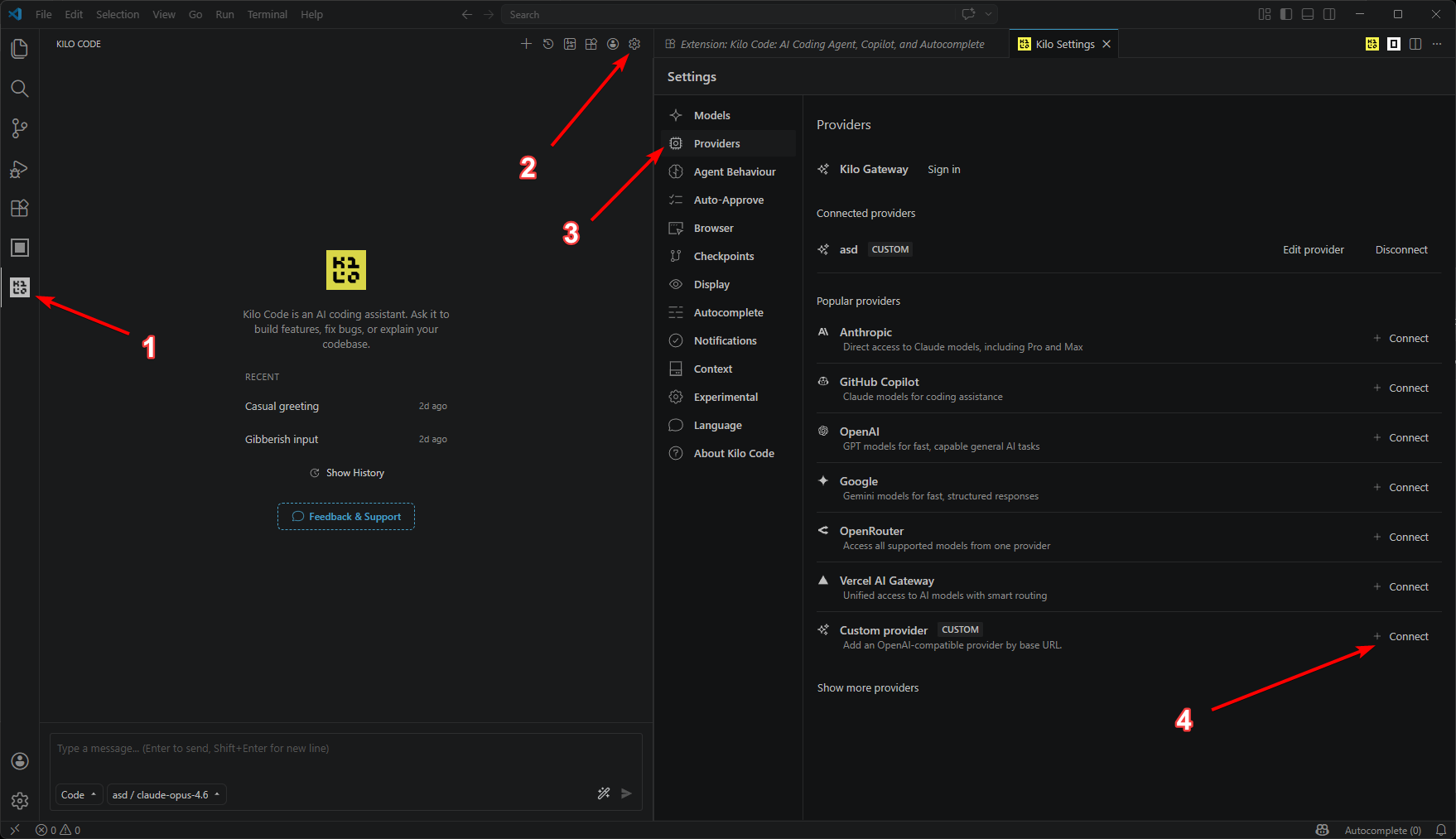Open the Auto-Approve settings section
1456x839 pixels.
[729, 200]
